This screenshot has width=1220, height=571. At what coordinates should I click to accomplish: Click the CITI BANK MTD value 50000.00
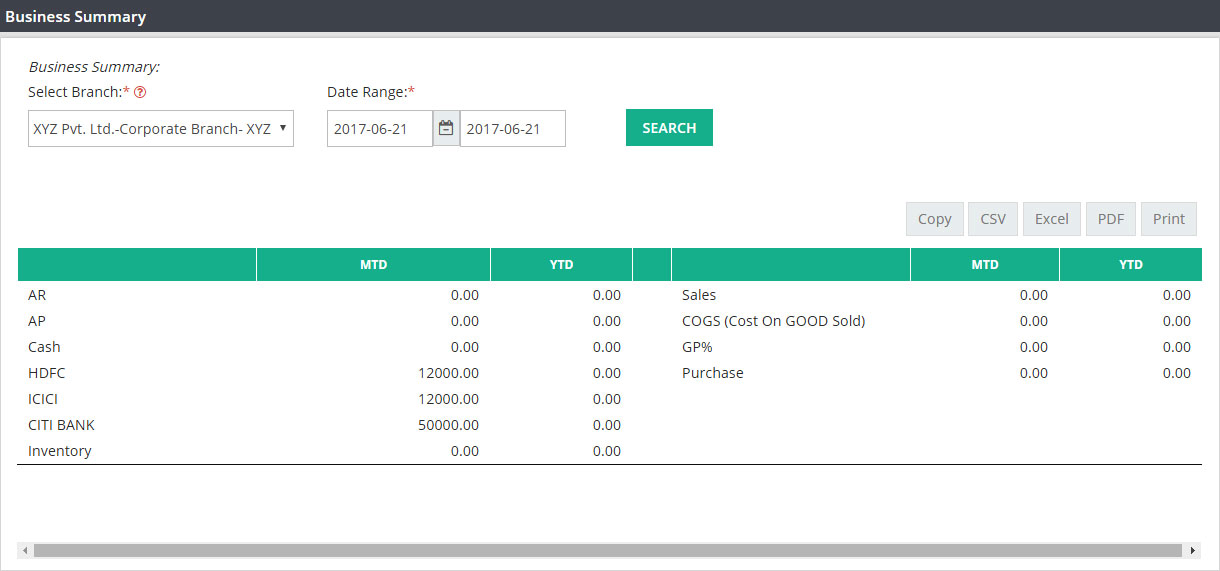[448, 425]
